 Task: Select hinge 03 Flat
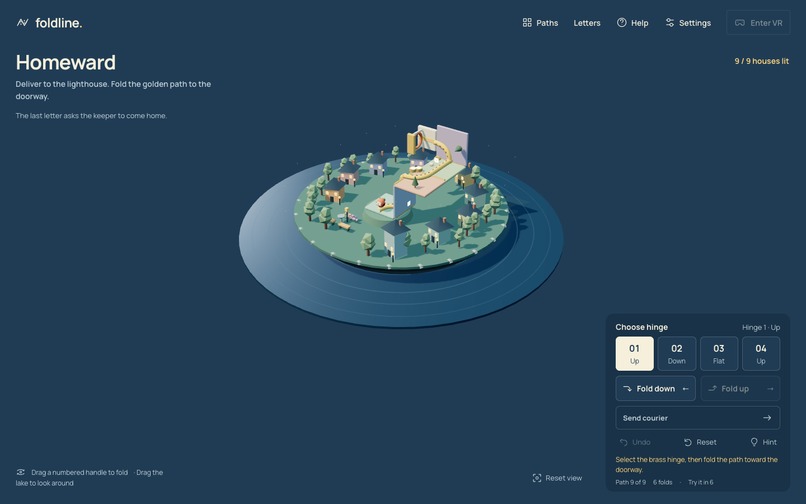tap(719, 354)
